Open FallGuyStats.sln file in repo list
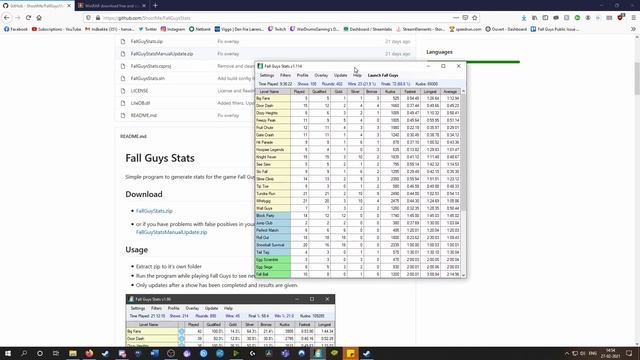The height and width of the screenshot is (360, 640). tap(147, 78)
